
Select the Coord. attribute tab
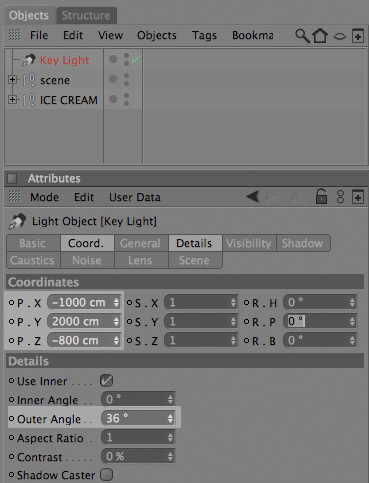tap(87, 243)
